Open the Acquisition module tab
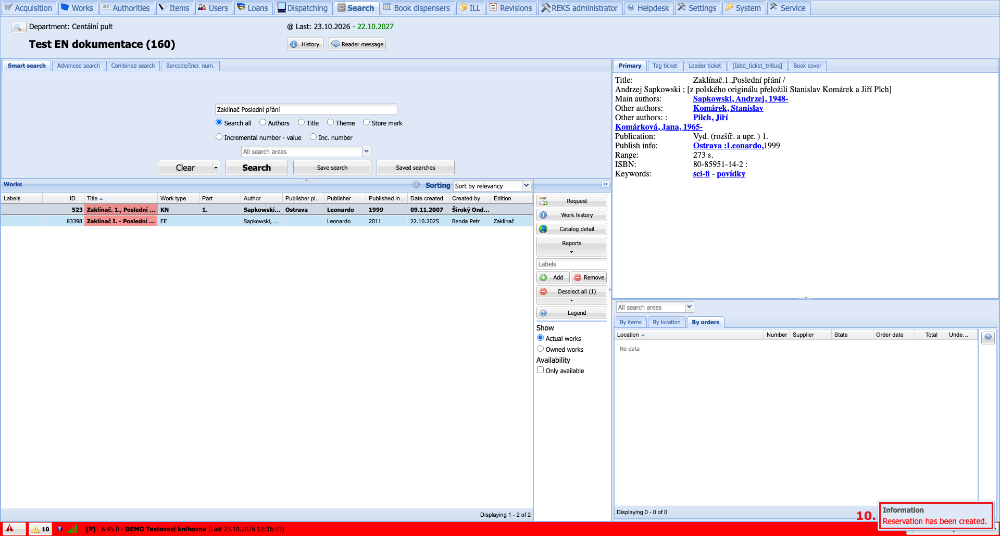 pyautogui.click(x=29, y=8)
